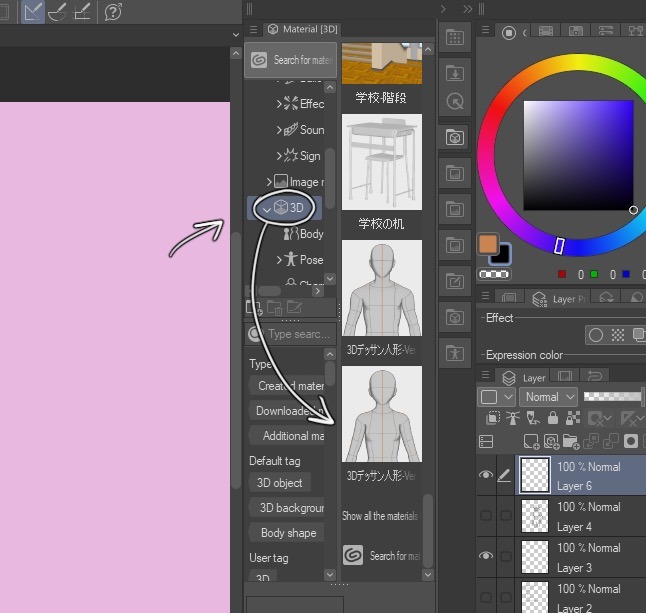Expand the Sound folder arrow
The height and width of the screenshot is (613, 646).
click(279, 130)
